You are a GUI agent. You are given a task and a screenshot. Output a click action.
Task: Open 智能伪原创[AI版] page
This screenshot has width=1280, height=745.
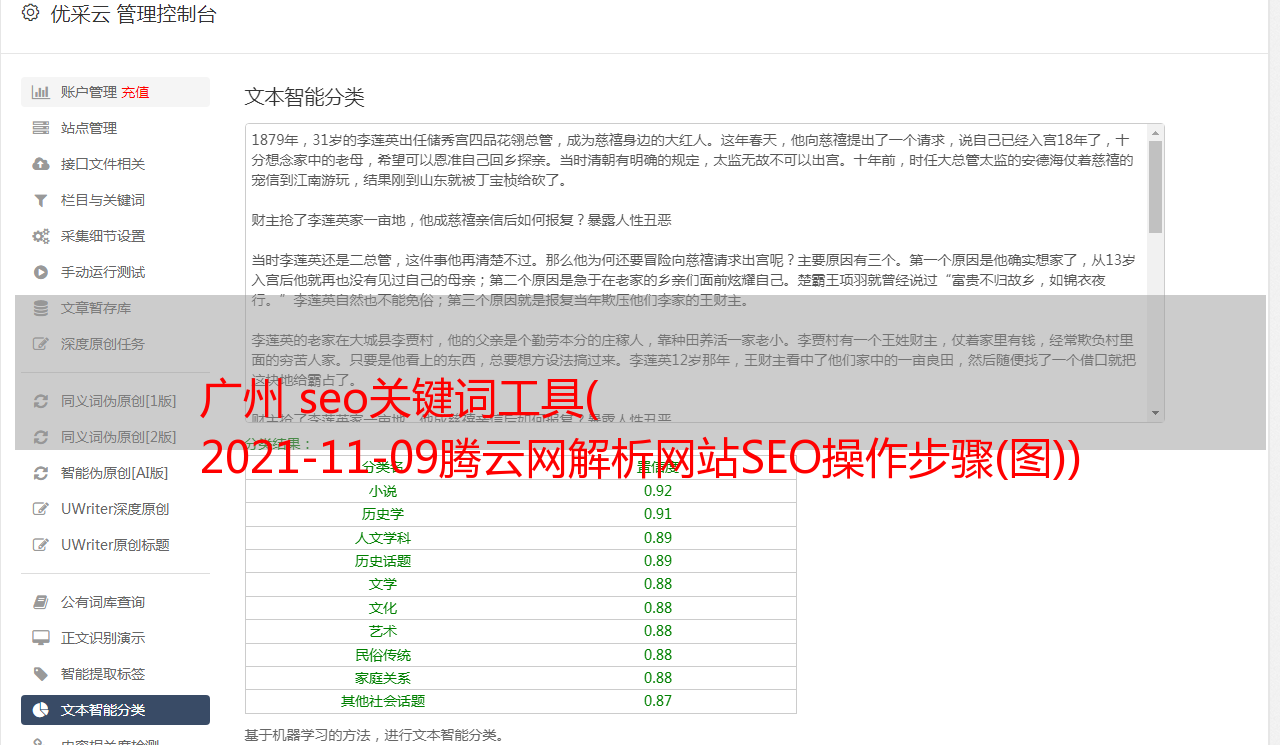[x=115, y=473]
